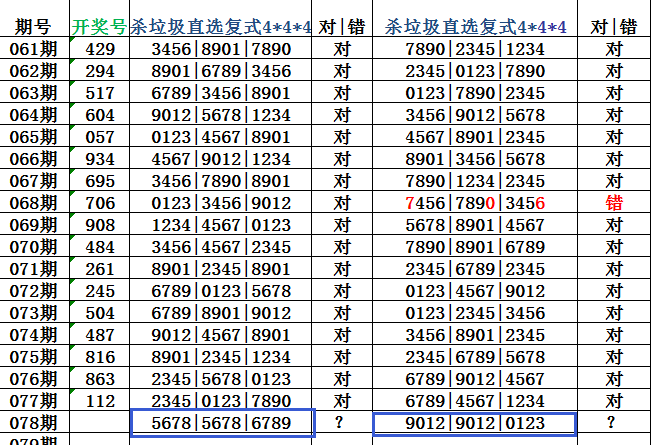Click cell 0123|7890|2345
Viewport: 651px width, 445px height.
[x=475, y=92]
